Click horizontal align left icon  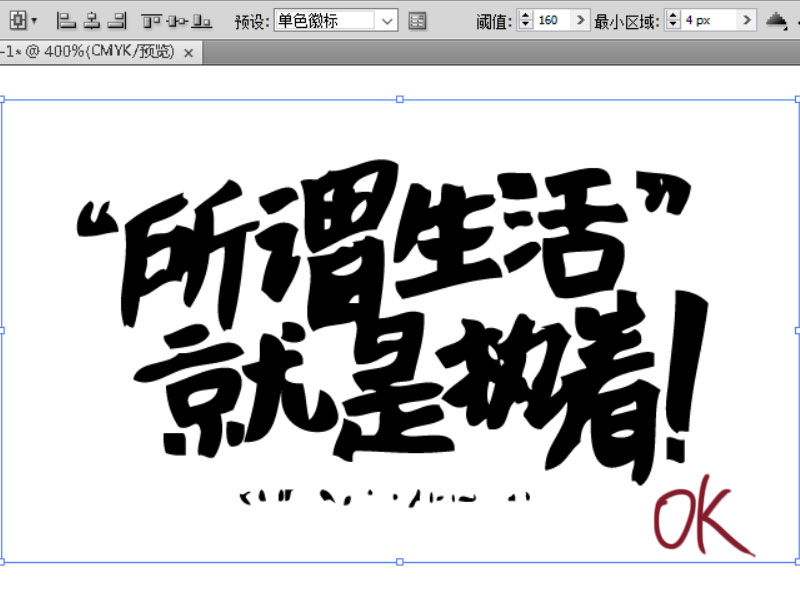[x=66, y=21]
